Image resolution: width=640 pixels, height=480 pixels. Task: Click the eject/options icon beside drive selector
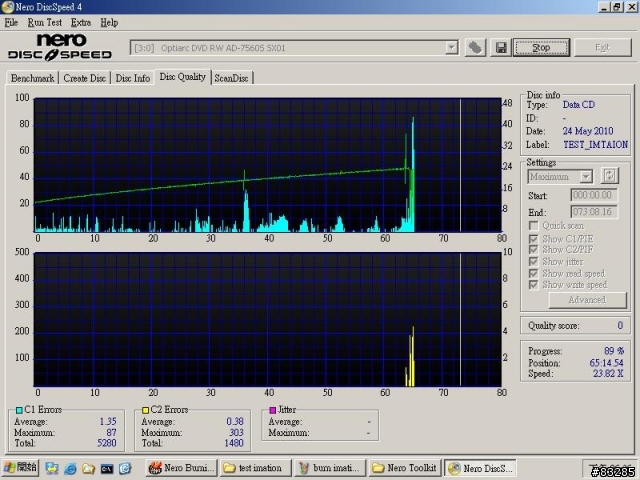[476, 47]
